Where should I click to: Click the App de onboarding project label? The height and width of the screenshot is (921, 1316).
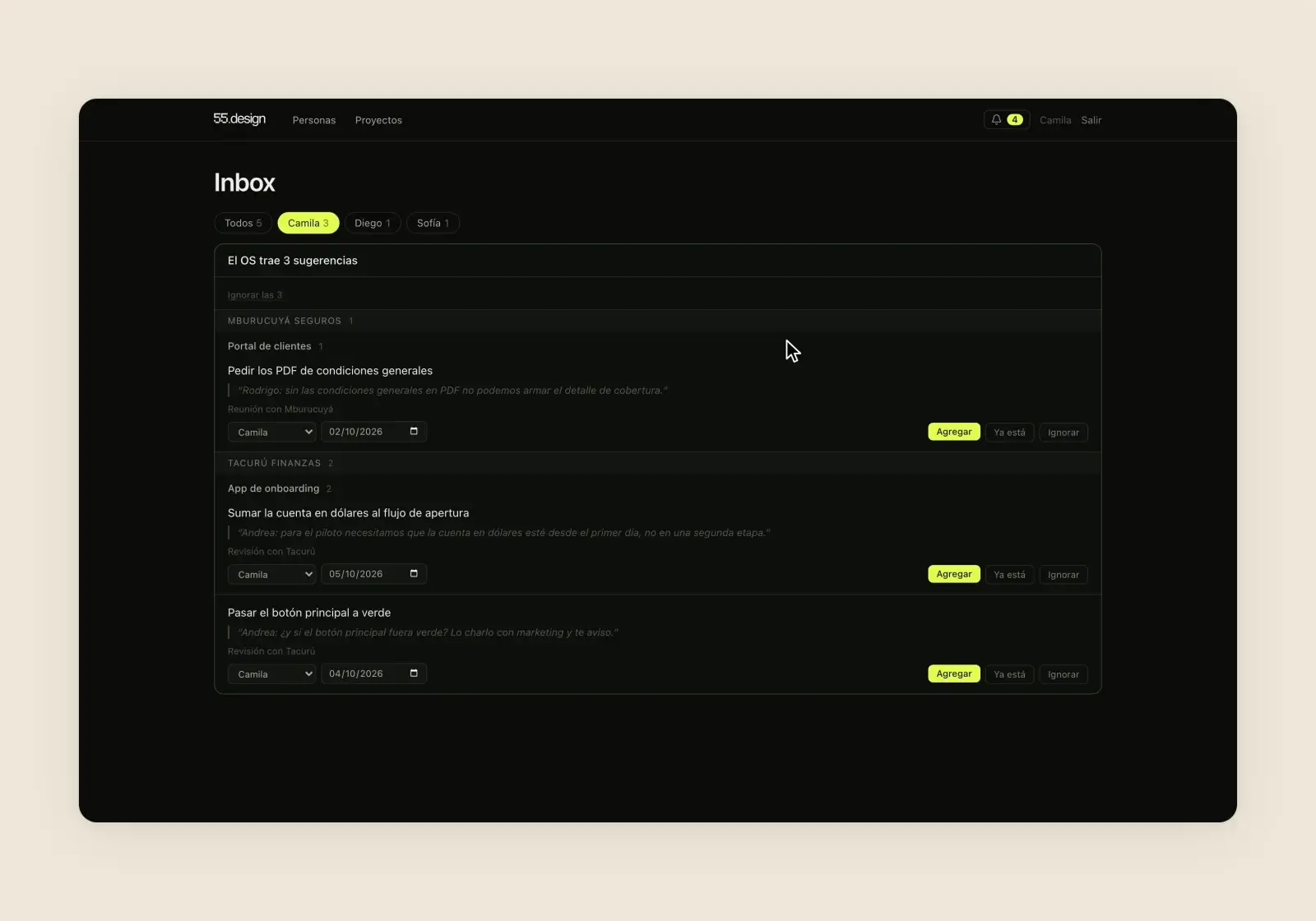tap(273, 488)
